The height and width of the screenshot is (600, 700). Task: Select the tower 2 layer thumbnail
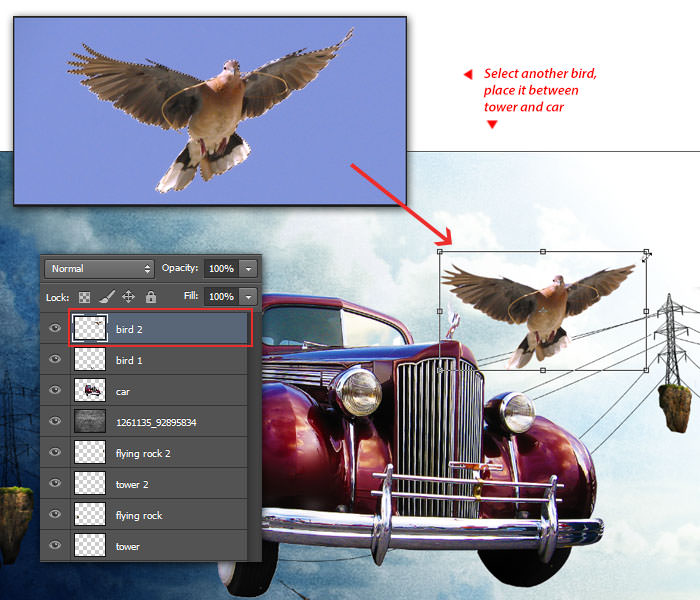(90, 483)
